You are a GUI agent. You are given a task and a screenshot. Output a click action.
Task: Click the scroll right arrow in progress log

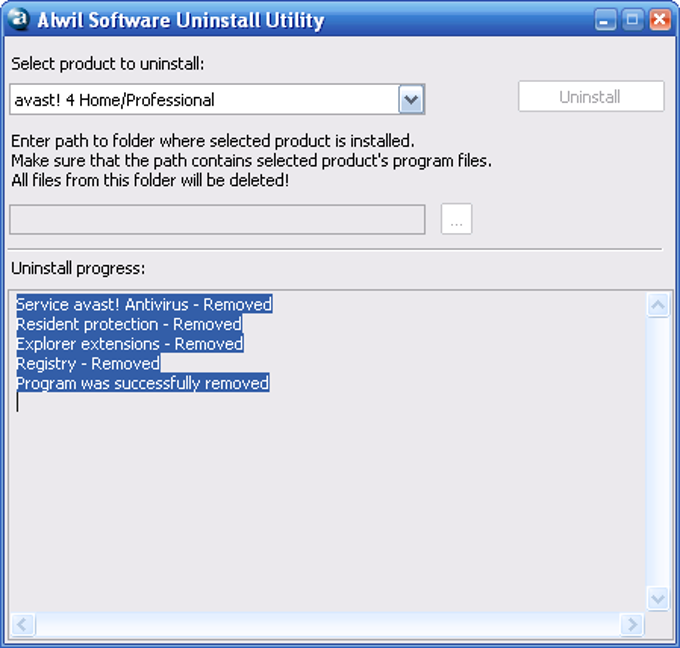click(x=632, y=625)
